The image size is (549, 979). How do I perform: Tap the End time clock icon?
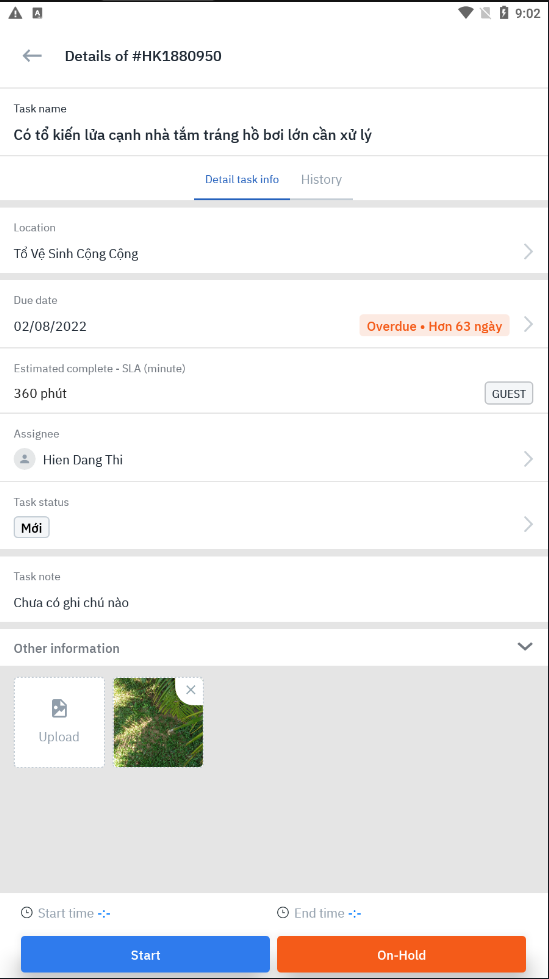tap(283, 913)
